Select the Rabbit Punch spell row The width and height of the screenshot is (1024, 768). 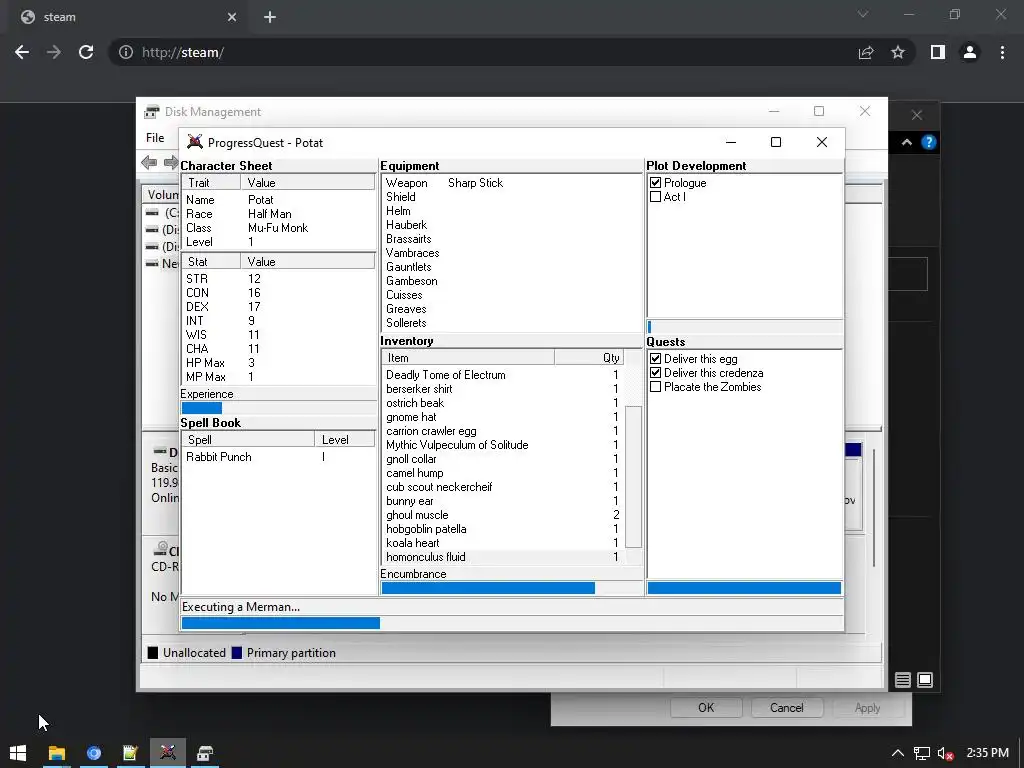tap(278, 457)
